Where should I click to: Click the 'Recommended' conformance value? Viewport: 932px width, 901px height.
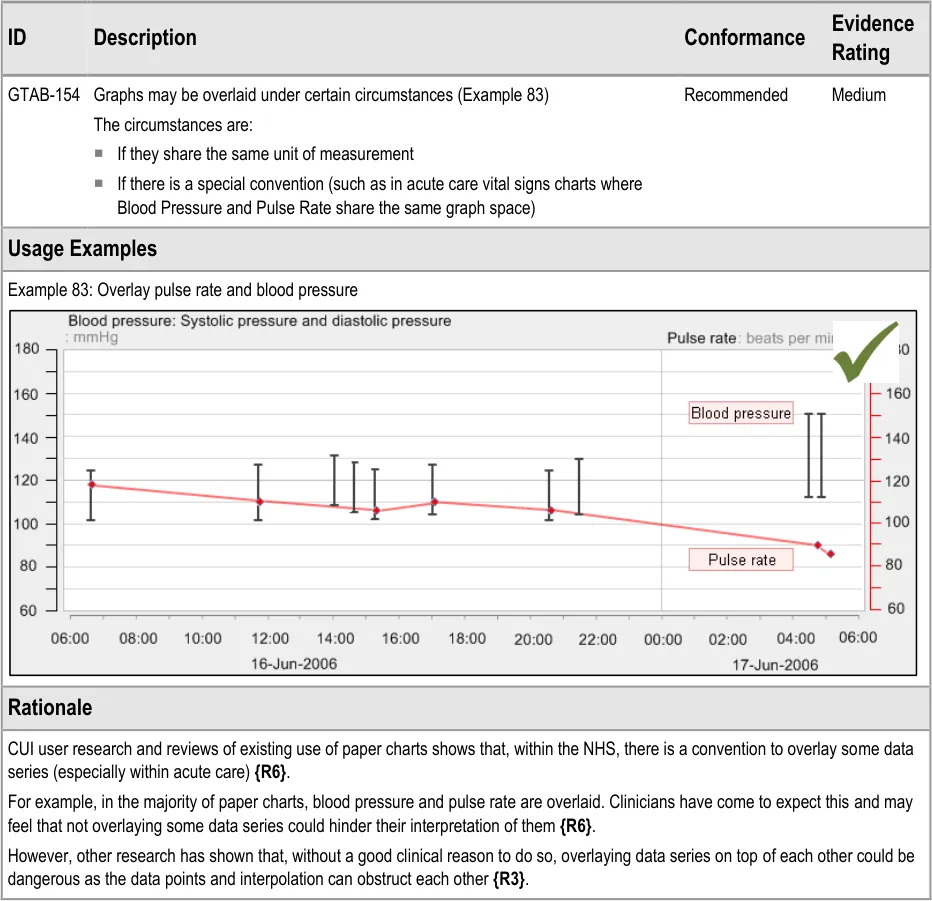[735, 95]
